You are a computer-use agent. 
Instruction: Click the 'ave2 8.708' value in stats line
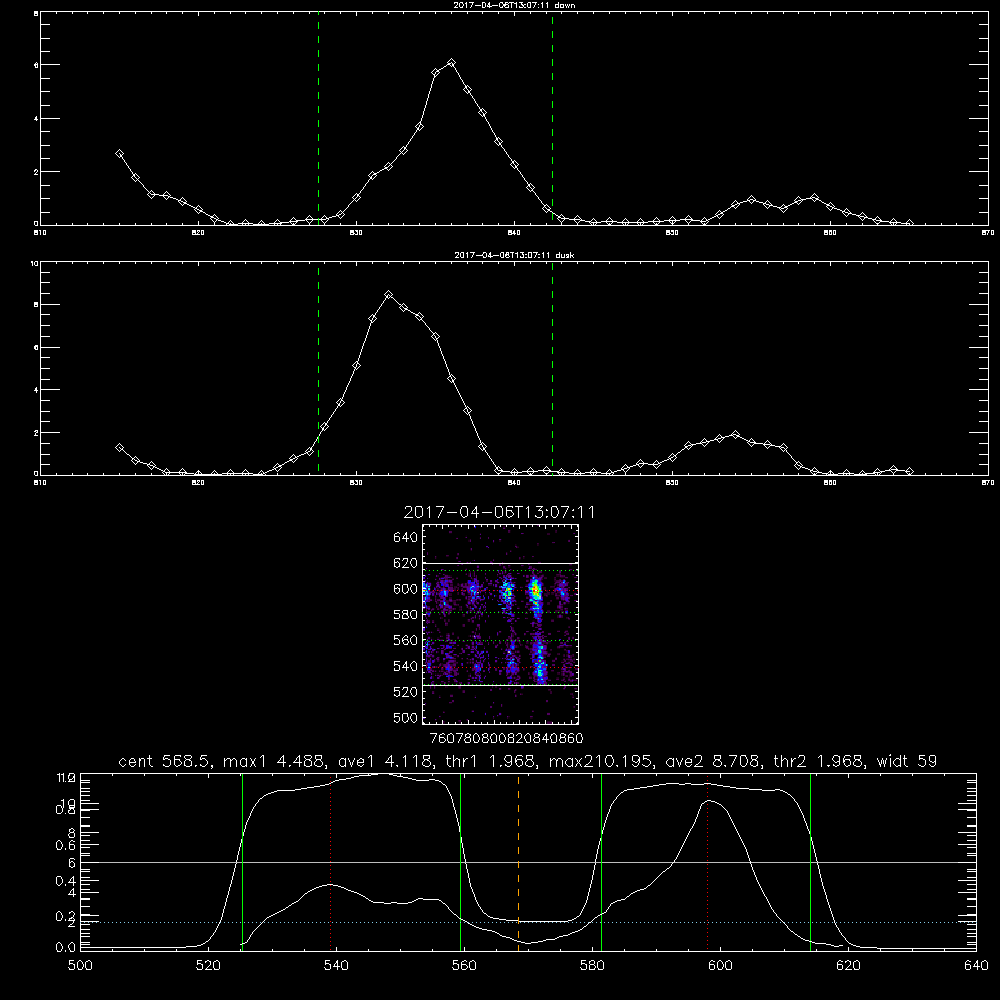coord(712,761)
